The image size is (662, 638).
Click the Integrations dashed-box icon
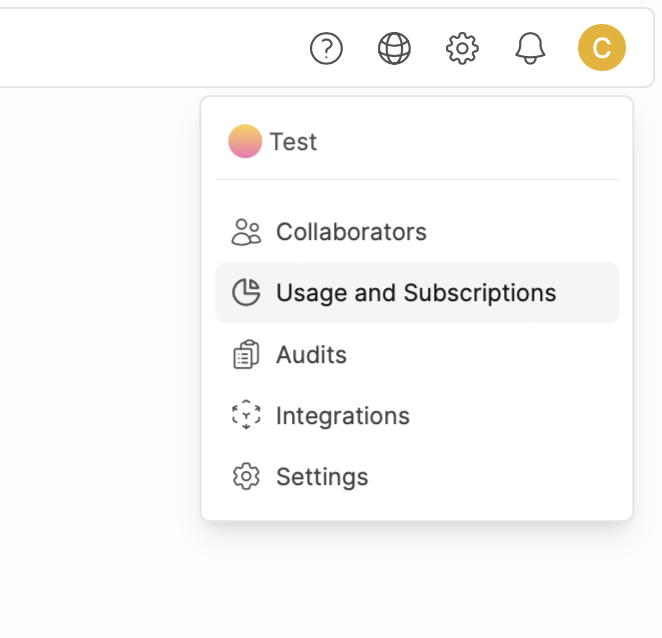tap(245, 416)
